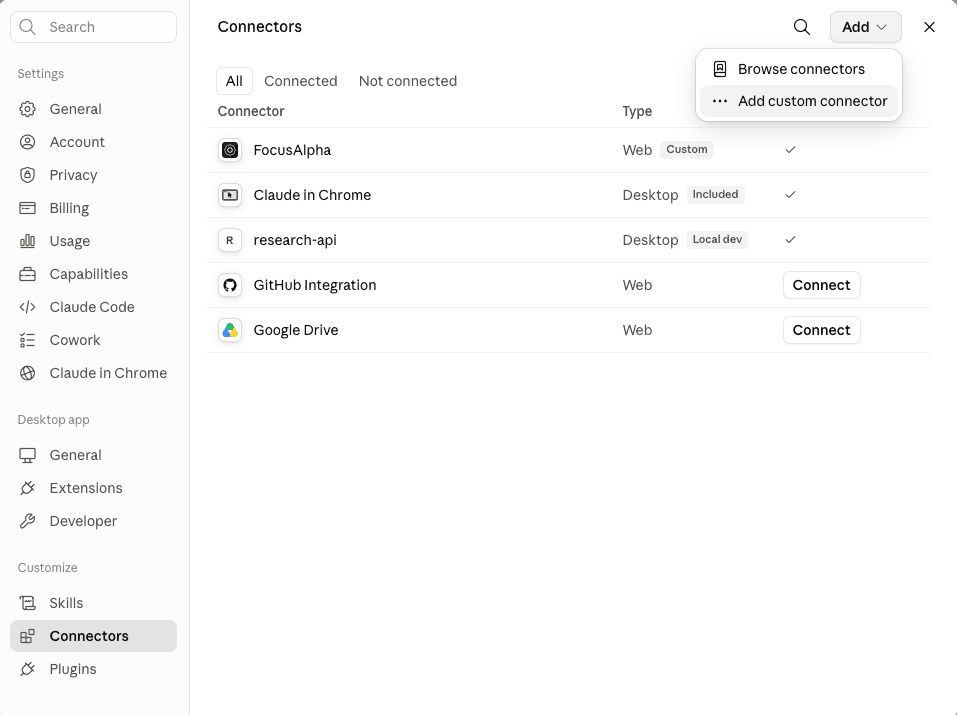Image resolution: width=957 pixels, height=715 pixels.
Task: Open the Privacy settings page
Action: [x=93, y=175]
